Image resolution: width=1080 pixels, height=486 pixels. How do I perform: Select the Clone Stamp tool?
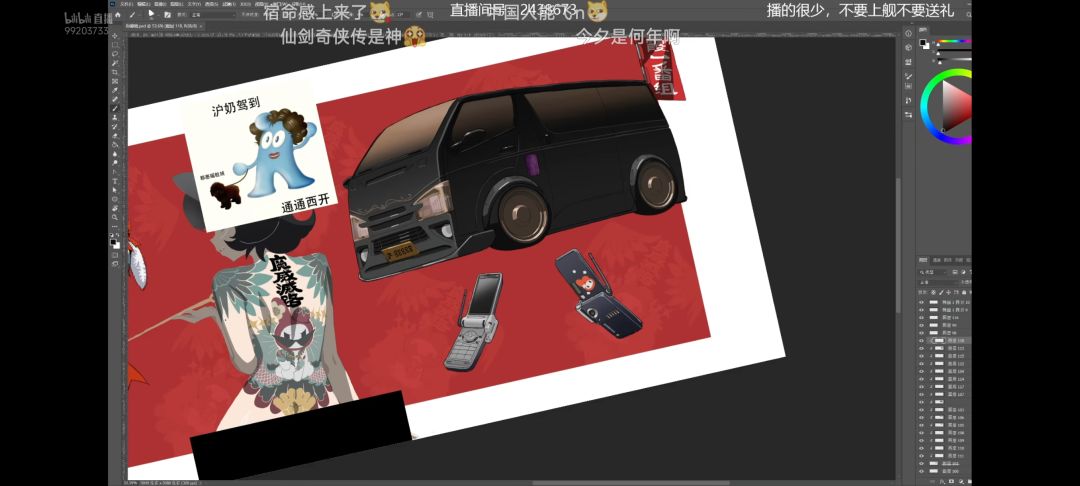pyautogui.click(x=114, y=117)
